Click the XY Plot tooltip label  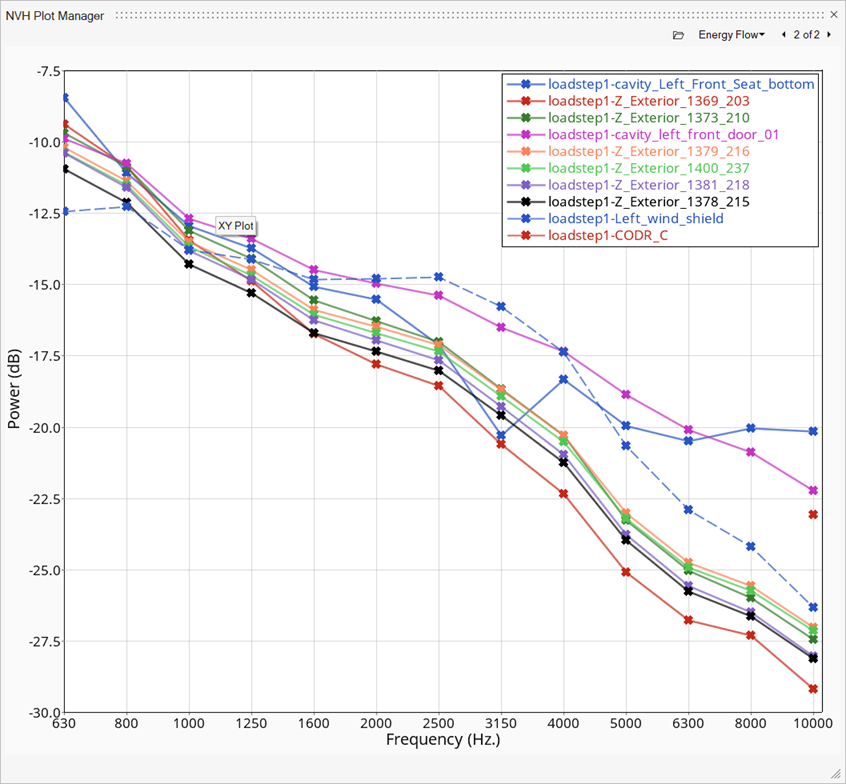[236, 226]
